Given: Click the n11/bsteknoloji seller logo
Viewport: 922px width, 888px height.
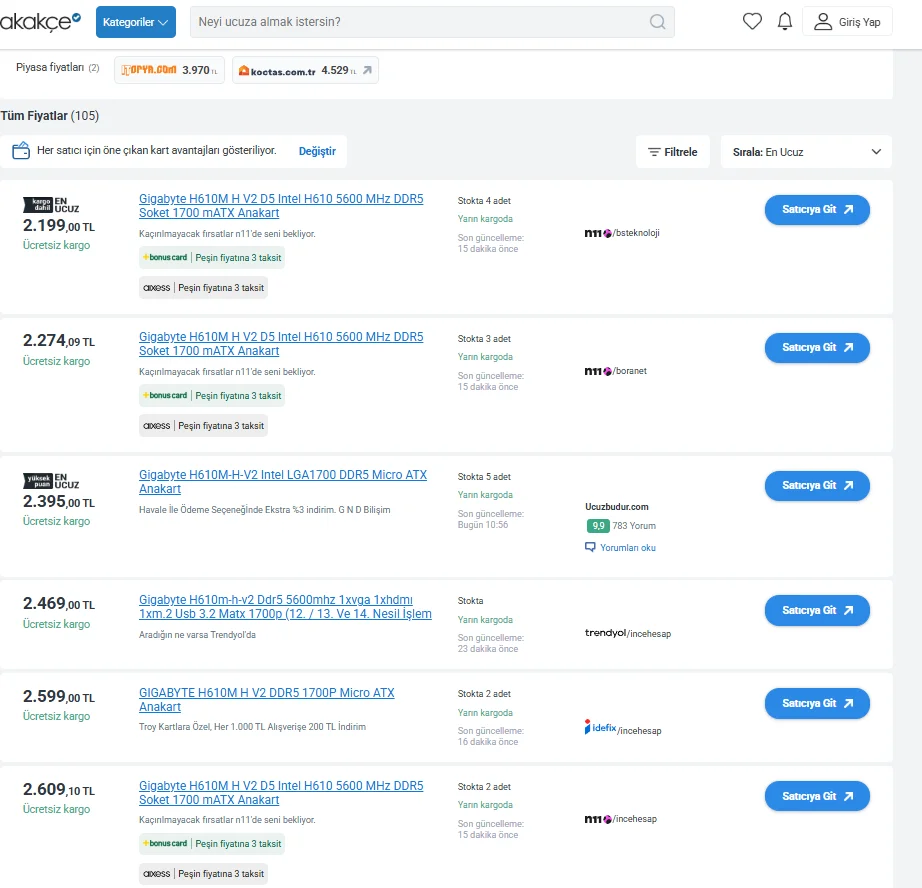Looking at the screenshot, I should point(622,233).
